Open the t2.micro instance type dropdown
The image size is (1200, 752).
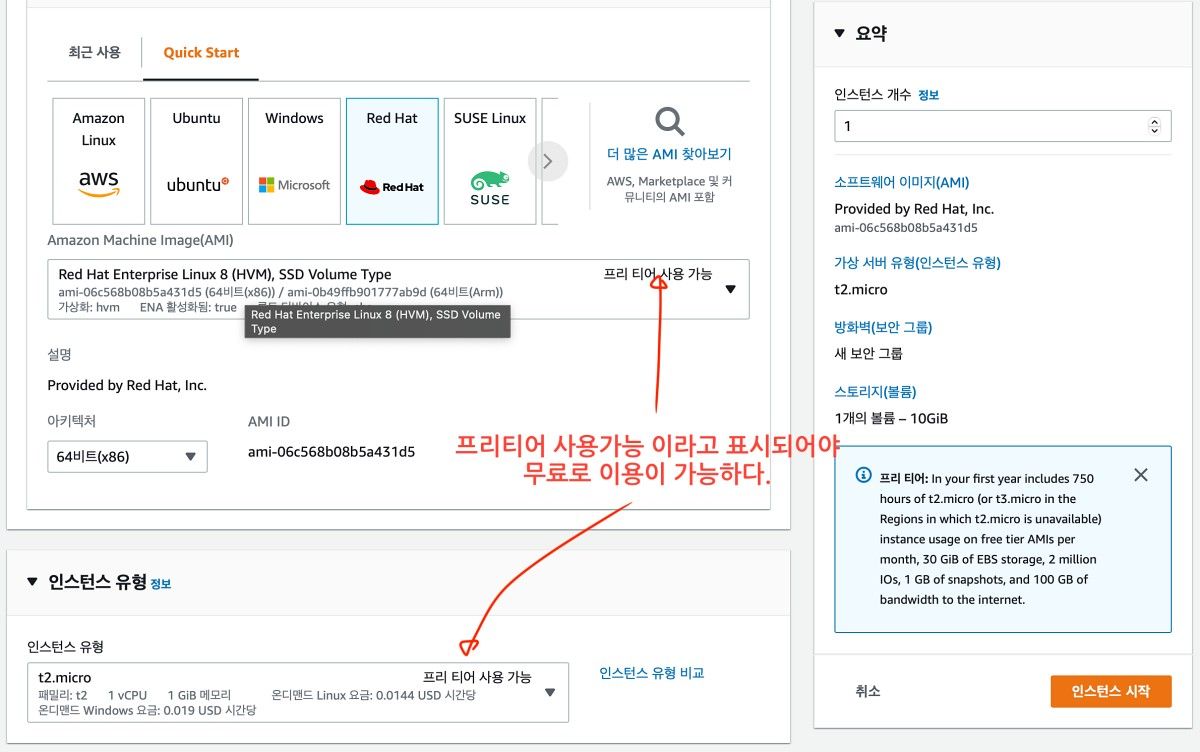[x=549, y=691]
